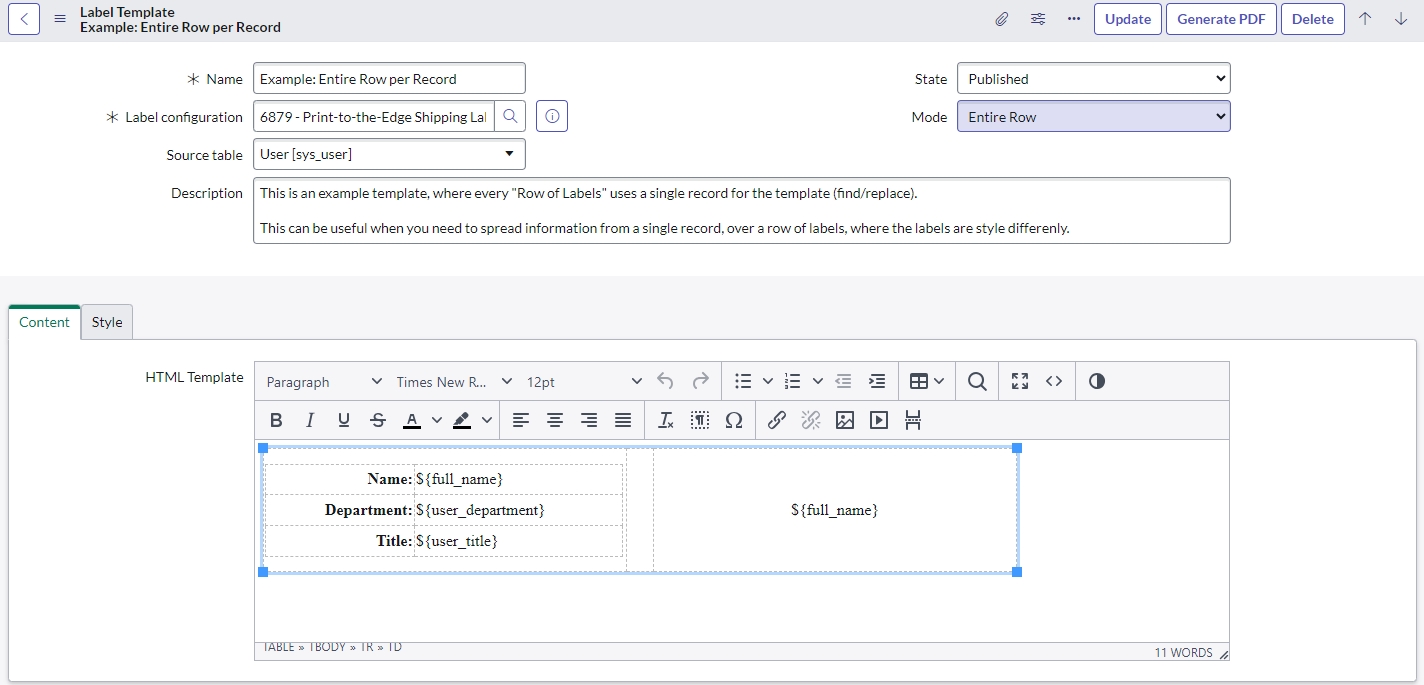Image resolution: width=1424 pixels, height=685 pixels.
Task: Toggle bold formatting in editor
Action: [x=276, y=420]
